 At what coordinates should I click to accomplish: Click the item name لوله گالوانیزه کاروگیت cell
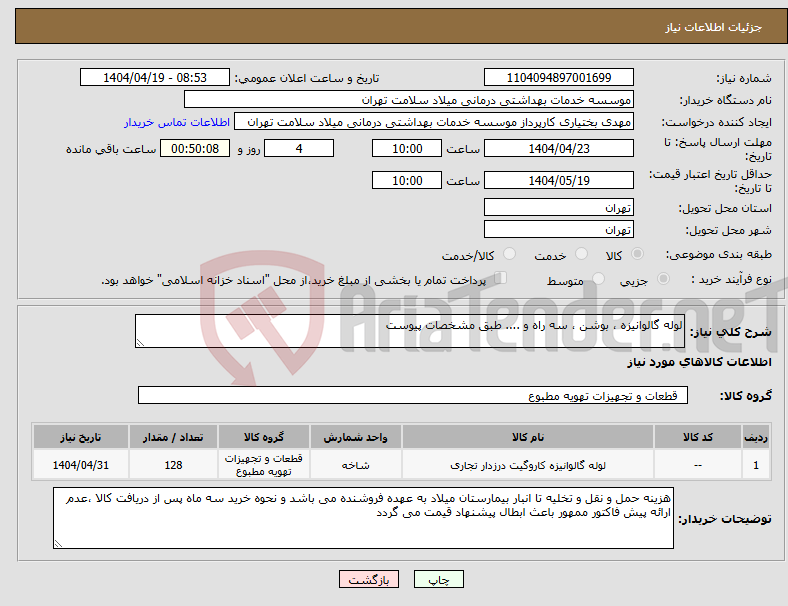(x=528, y=465)
